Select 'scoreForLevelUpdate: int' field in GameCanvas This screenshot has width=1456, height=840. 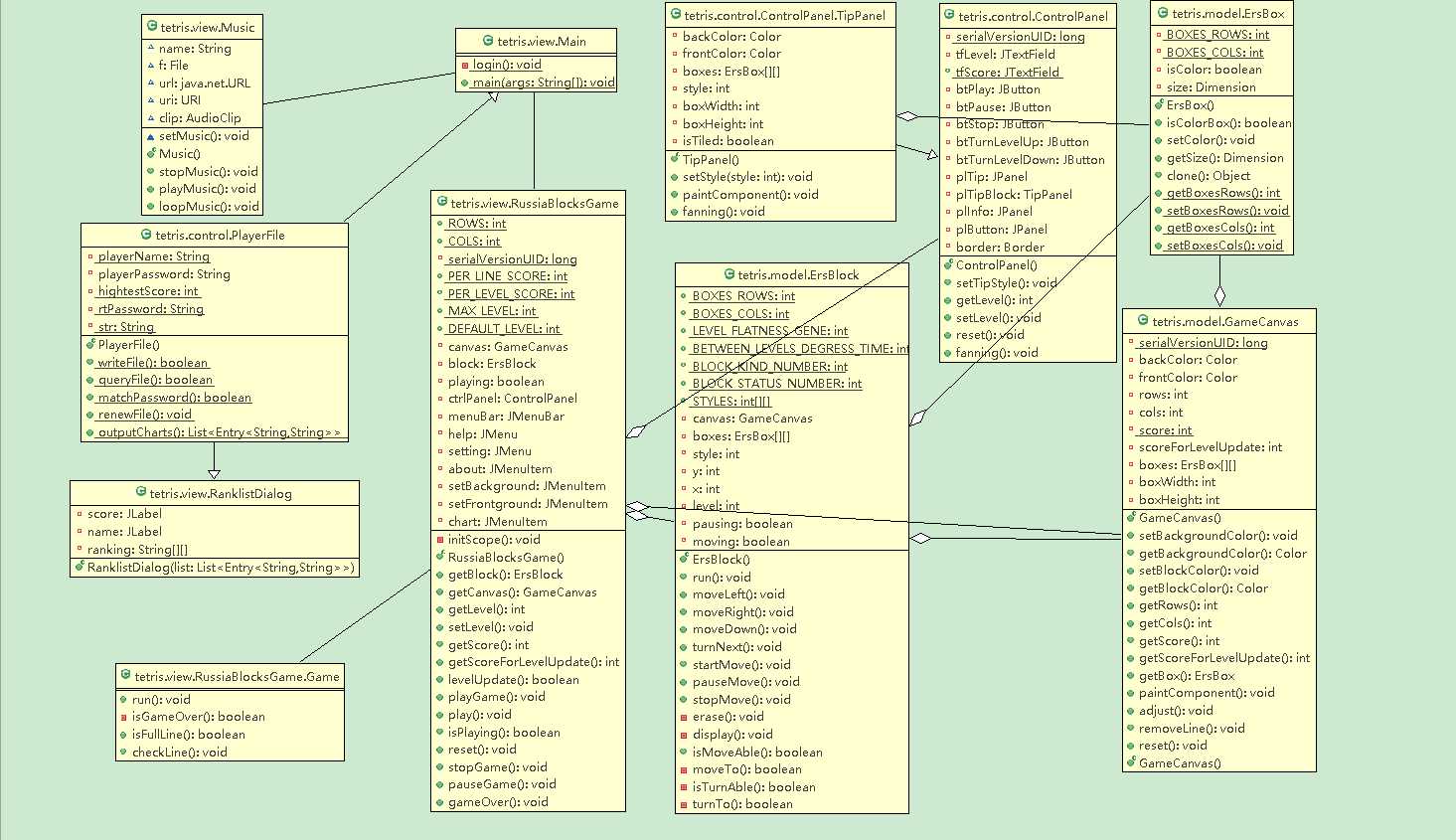(1211, 447)
